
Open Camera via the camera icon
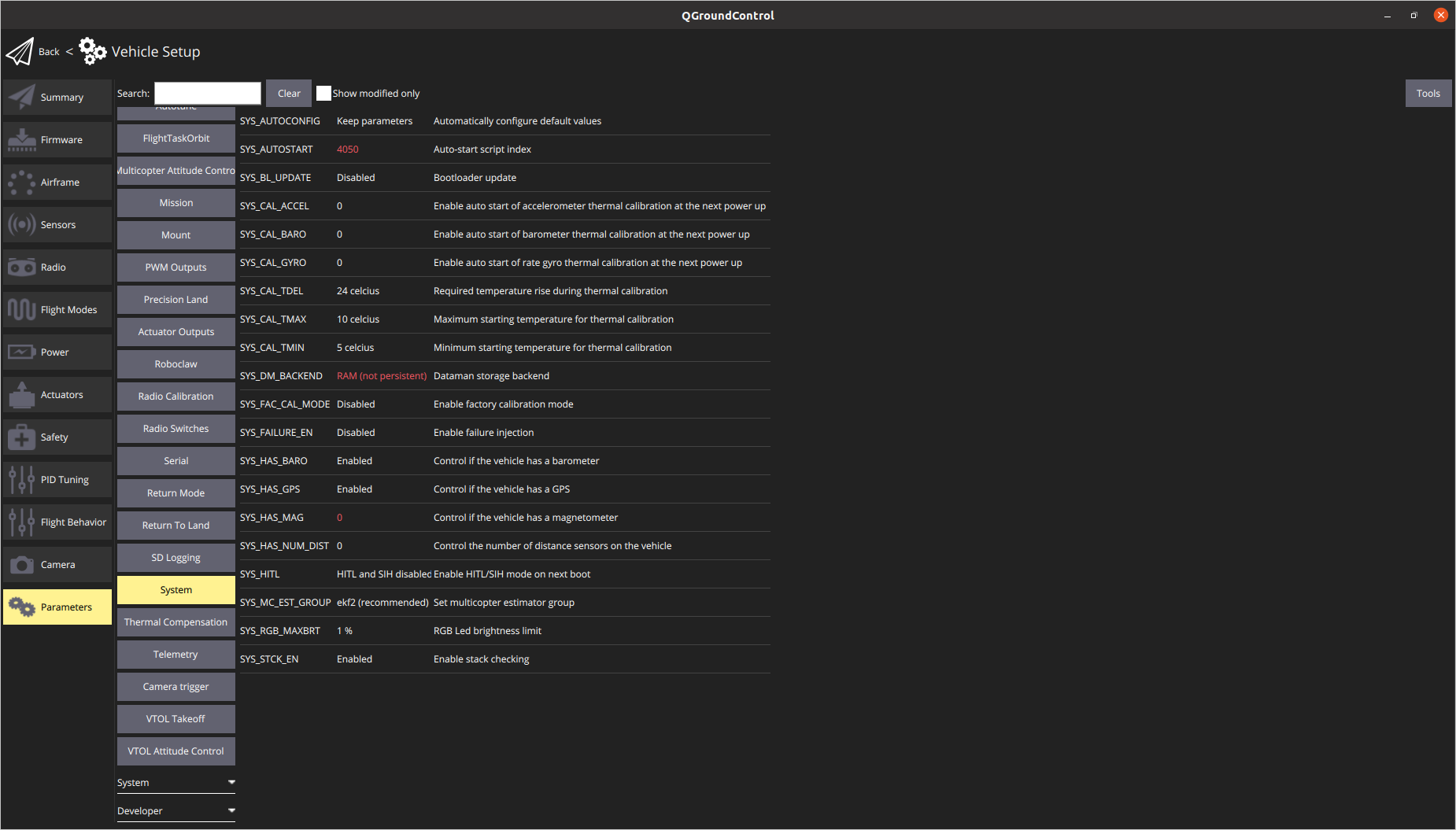click(x=21, y=565)
